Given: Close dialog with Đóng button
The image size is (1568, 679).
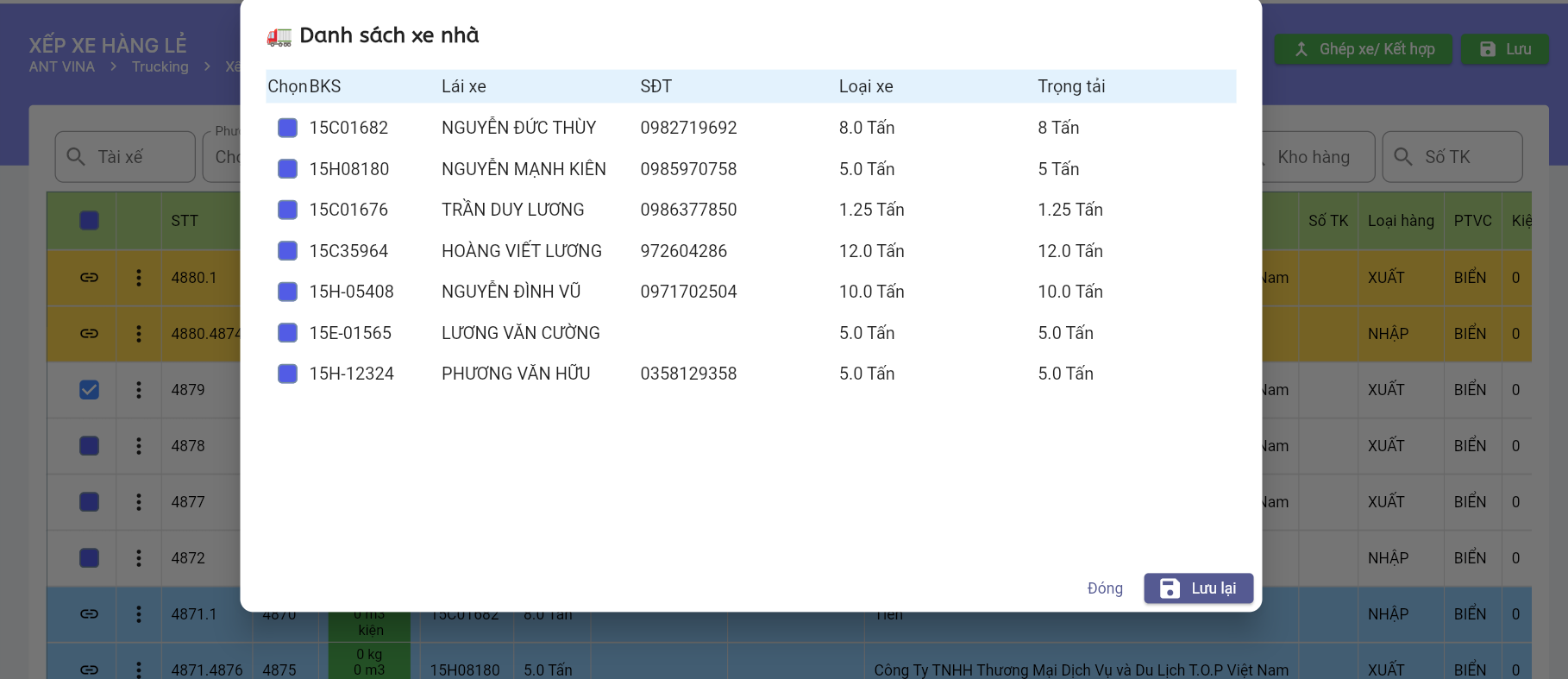Looking at the screenshot, I should click(x=1104, y=588).
